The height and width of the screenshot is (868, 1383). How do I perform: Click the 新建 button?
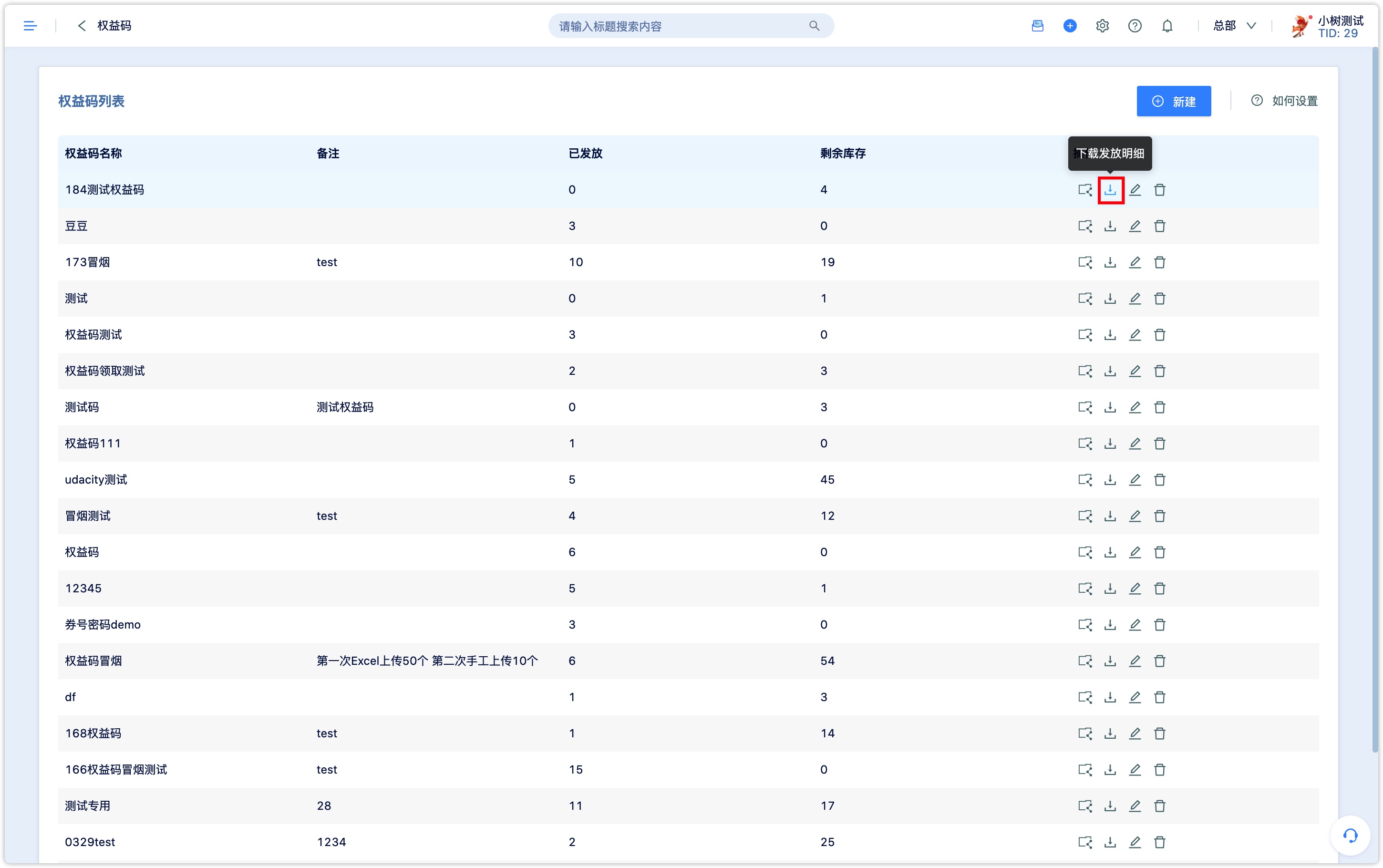[x=1174, y=101]
